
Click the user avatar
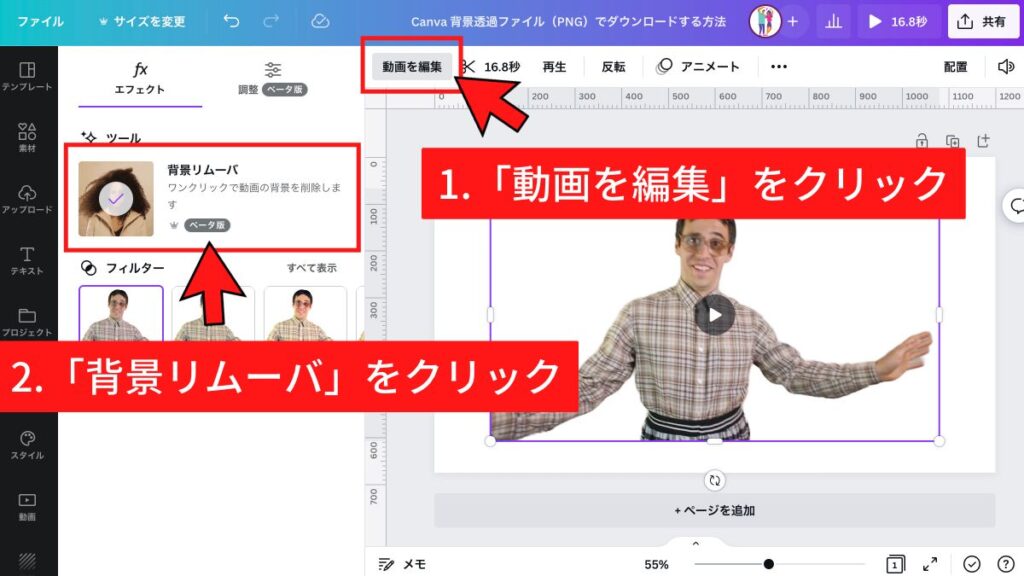click(765, 22)
